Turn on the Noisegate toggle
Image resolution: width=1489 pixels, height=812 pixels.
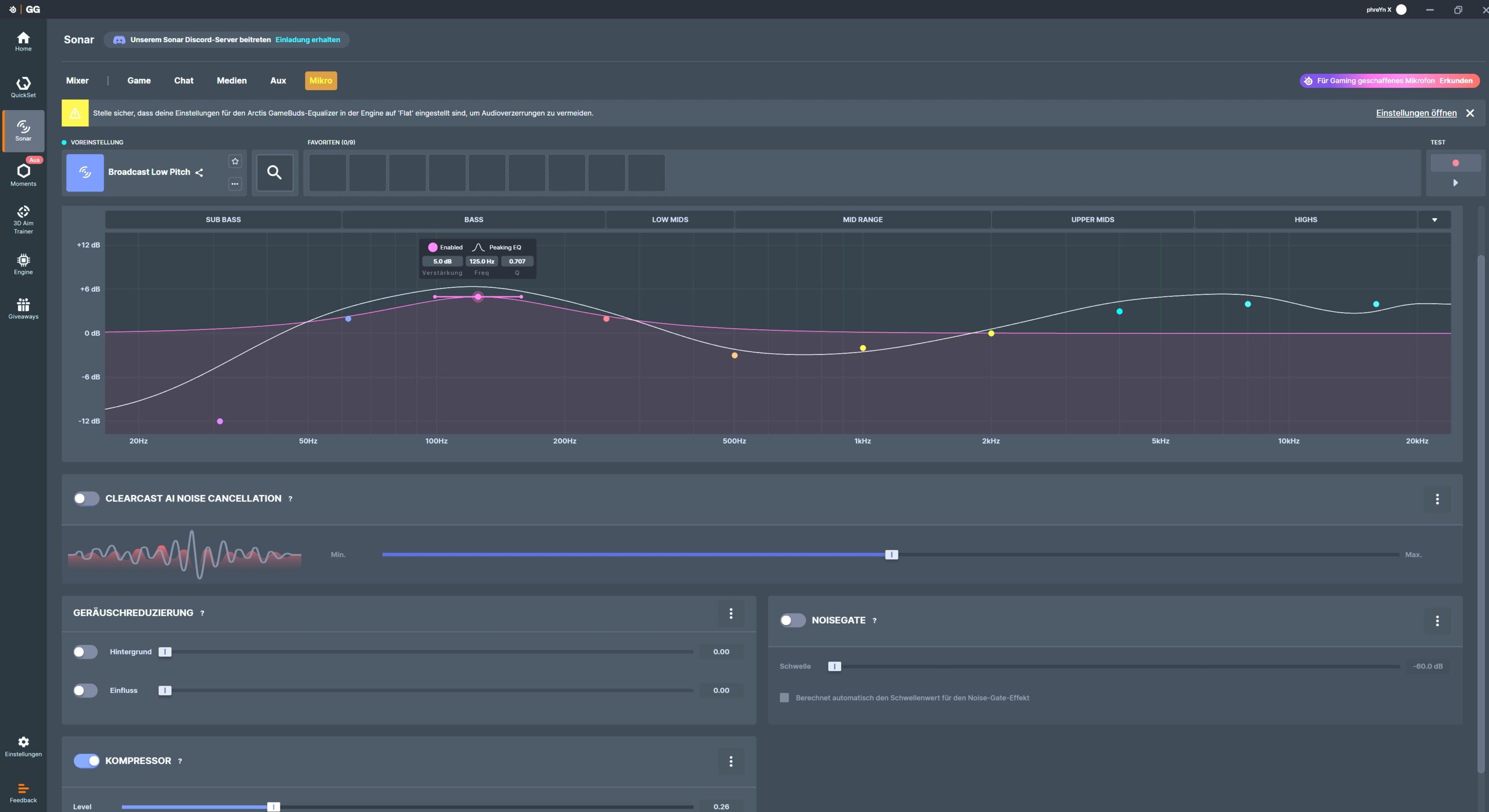792,620
